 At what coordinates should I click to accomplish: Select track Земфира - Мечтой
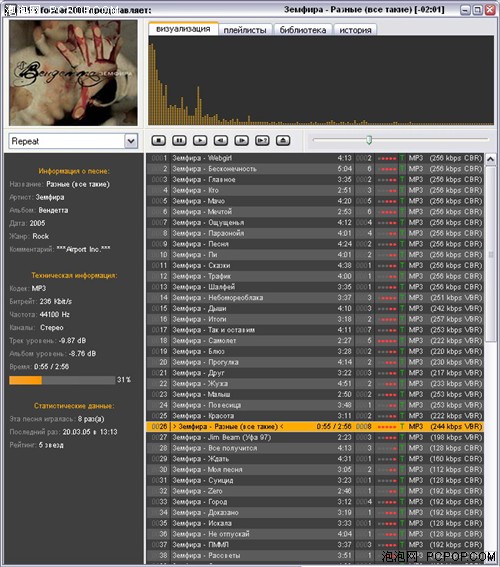(x=315, y=212)
